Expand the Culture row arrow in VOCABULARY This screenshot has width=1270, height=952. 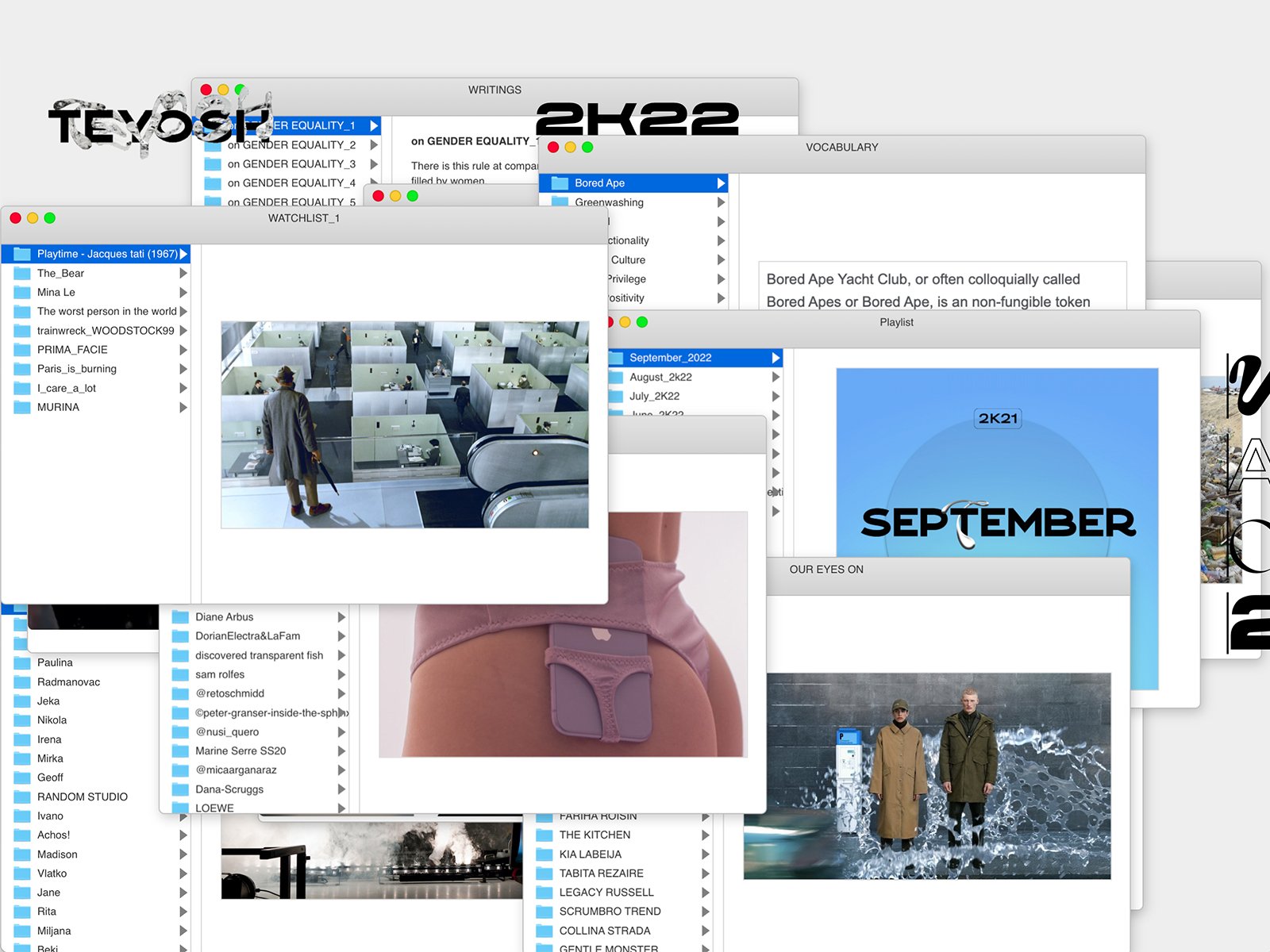[721, 259]
